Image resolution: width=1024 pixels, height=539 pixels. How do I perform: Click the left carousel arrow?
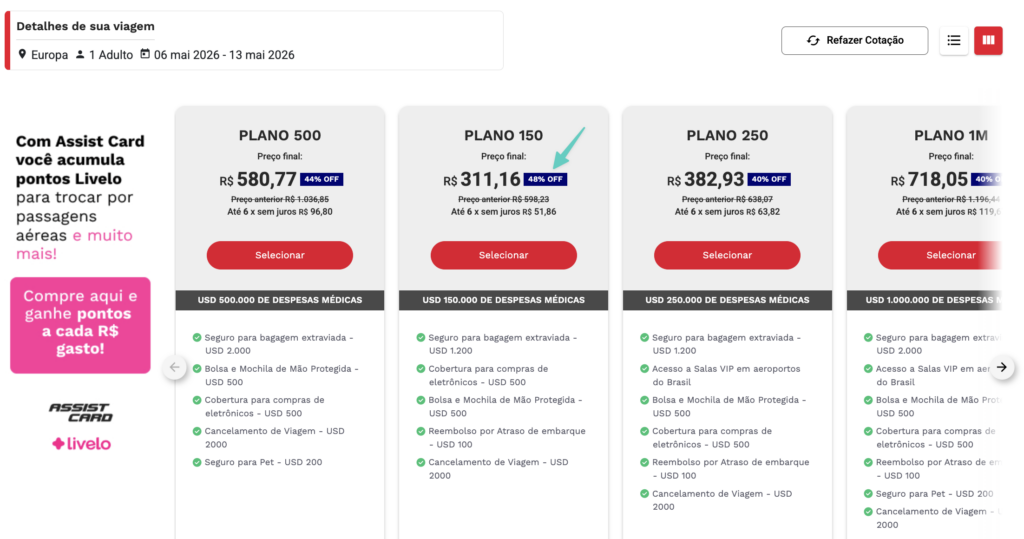point(175,368)
